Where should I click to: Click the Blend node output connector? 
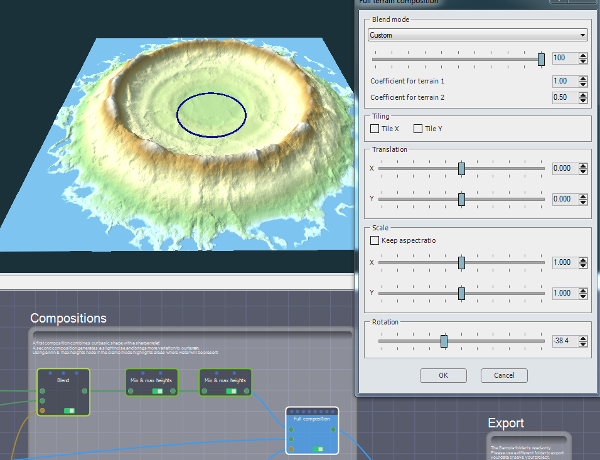pos(84,391)
